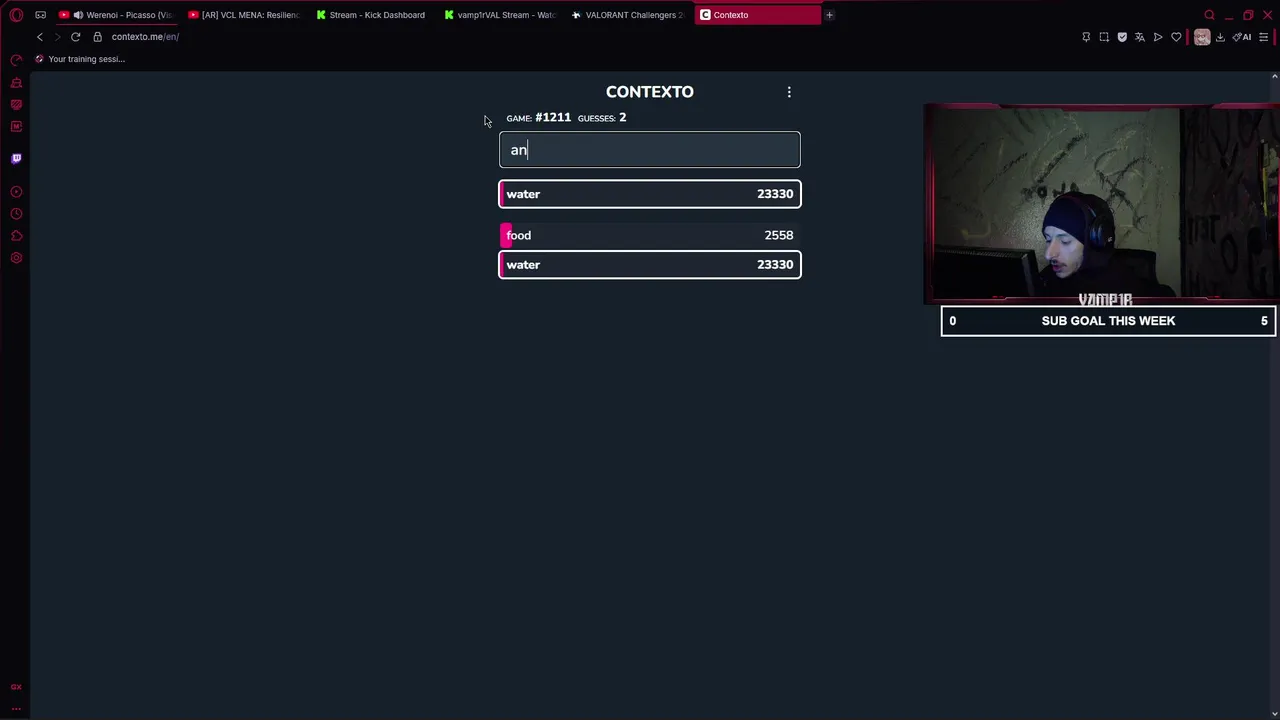Click the shield ad blocker icon

pyautogui.click(x=1122, y=37)
